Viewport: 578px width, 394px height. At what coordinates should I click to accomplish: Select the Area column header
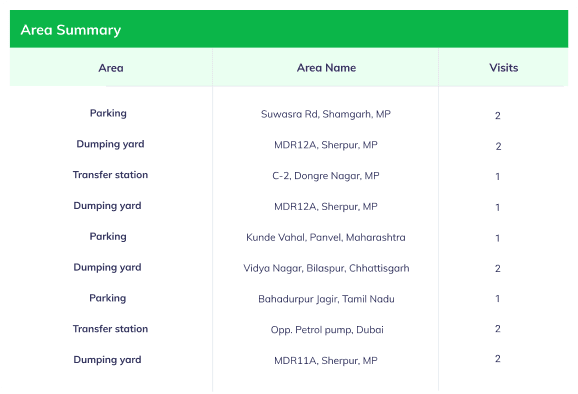111,68
